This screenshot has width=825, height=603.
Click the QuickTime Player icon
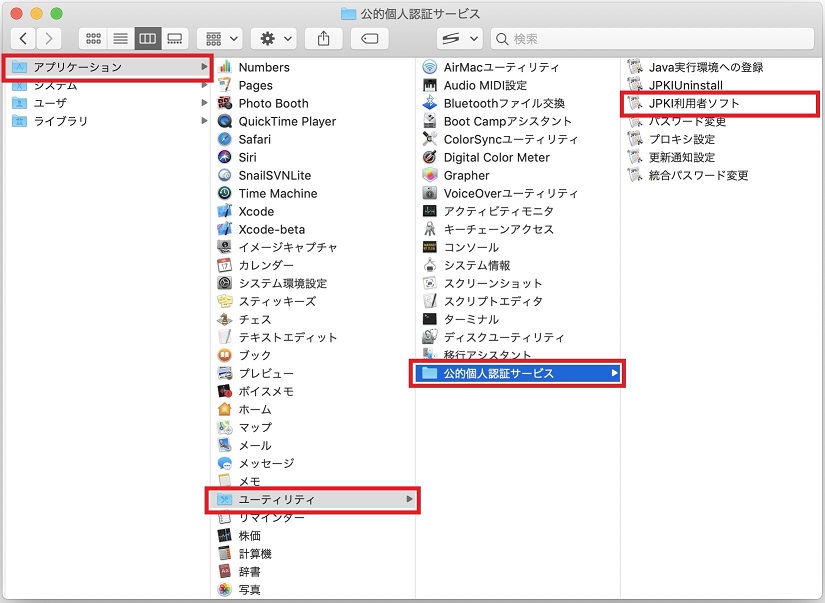point(225,121)
